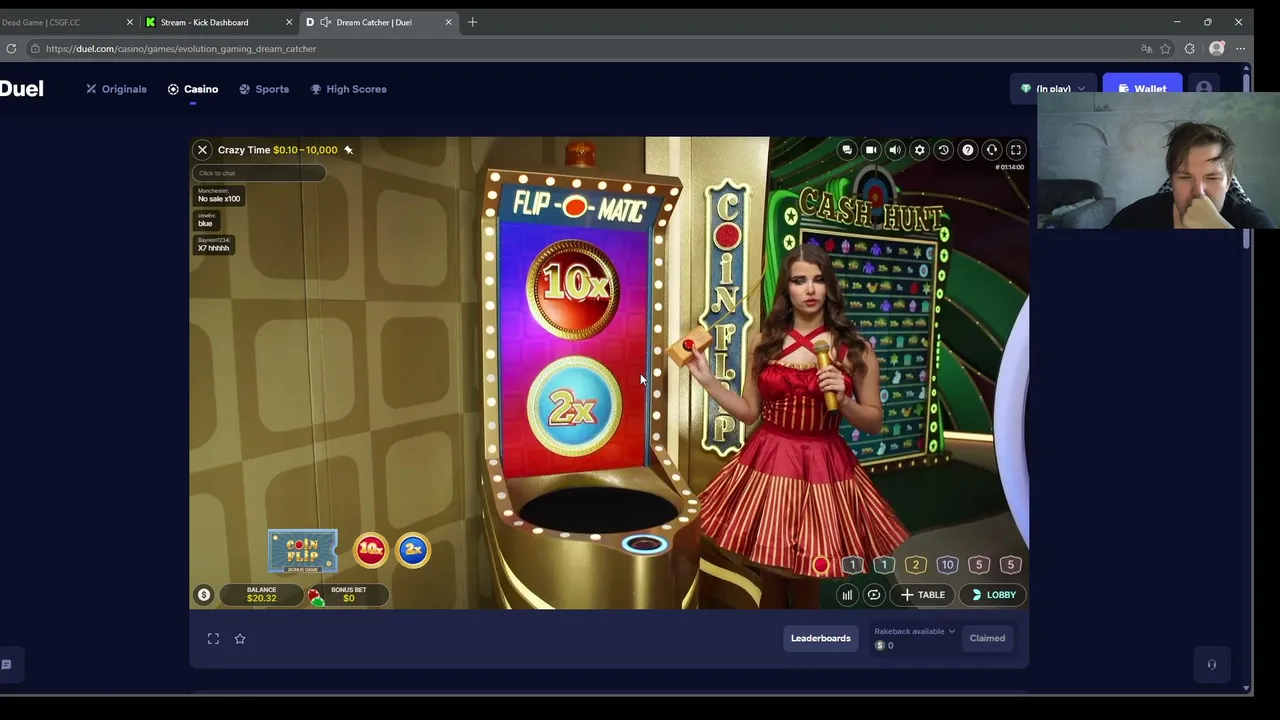Add another table with +TABLE

[x=922, y=595]
